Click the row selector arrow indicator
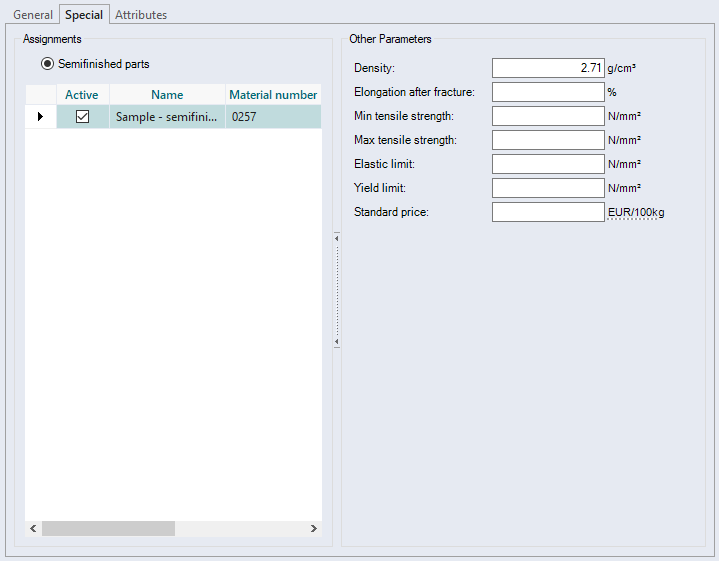 40,117
